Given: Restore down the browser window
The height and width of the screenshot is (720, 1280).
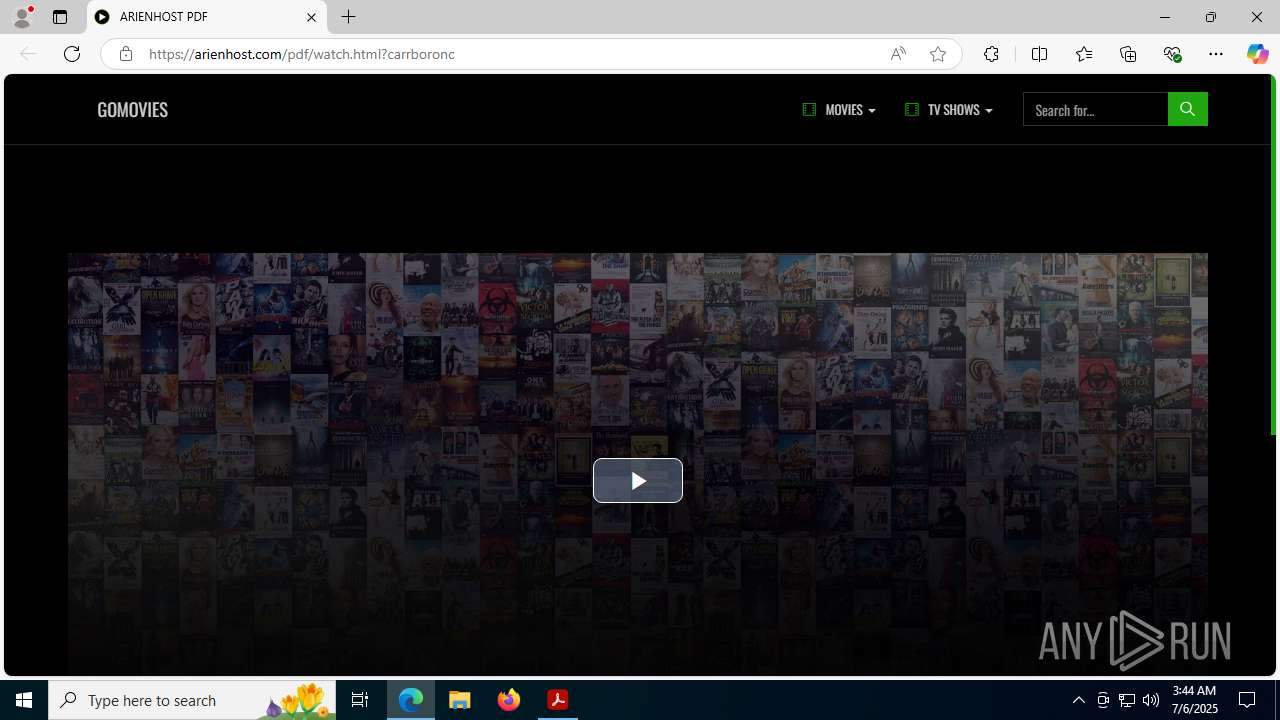Looking at the screenshot, I should 1210,17.
